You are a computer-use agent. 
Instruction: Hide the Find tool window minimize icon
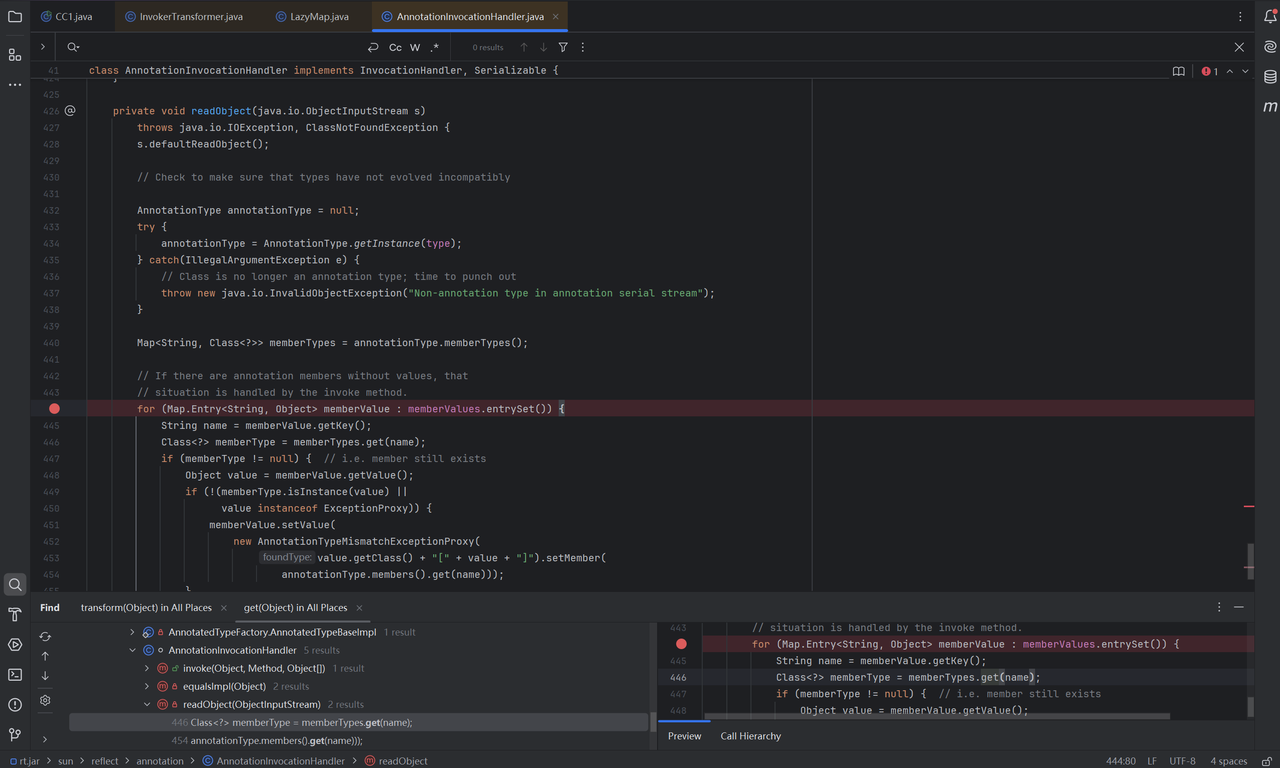click(1239, 607)
